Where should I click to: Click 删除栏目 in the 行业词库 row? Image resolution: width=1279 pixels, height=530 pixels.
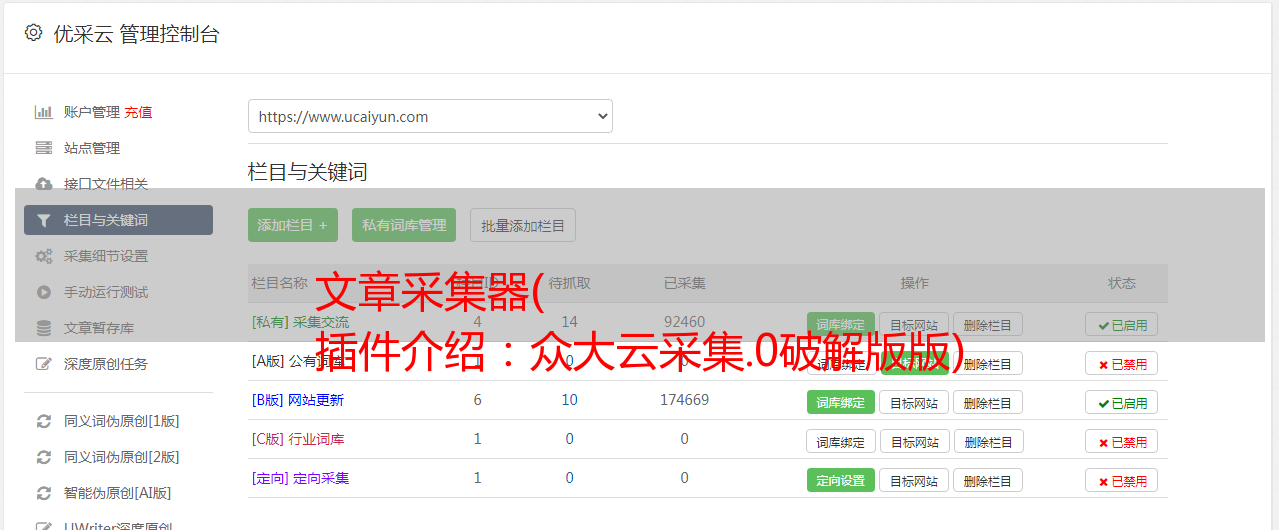pos(988,441)
